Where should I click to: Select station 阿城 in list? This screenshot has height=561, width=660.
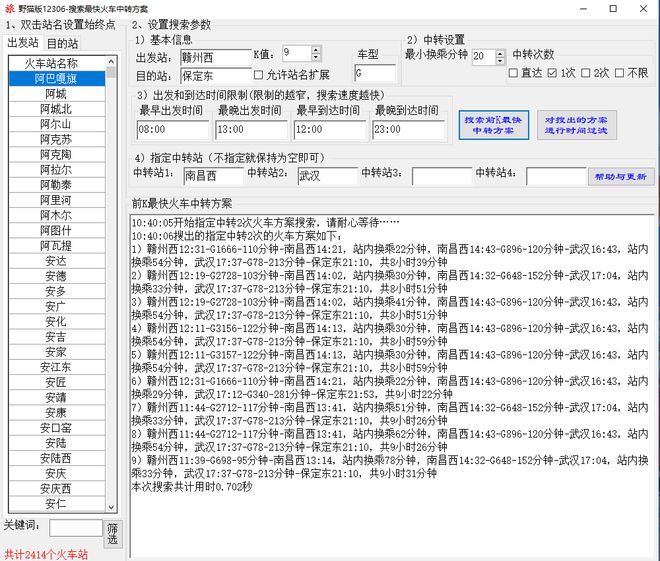click(x=57, y=94)
